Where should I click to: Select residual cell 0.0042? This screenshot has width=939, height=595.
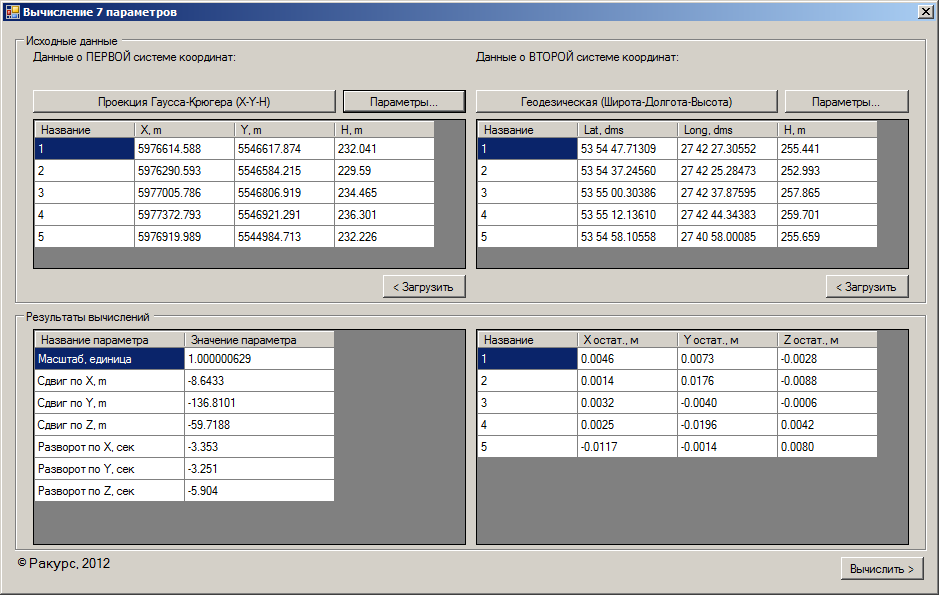(828, 425)
